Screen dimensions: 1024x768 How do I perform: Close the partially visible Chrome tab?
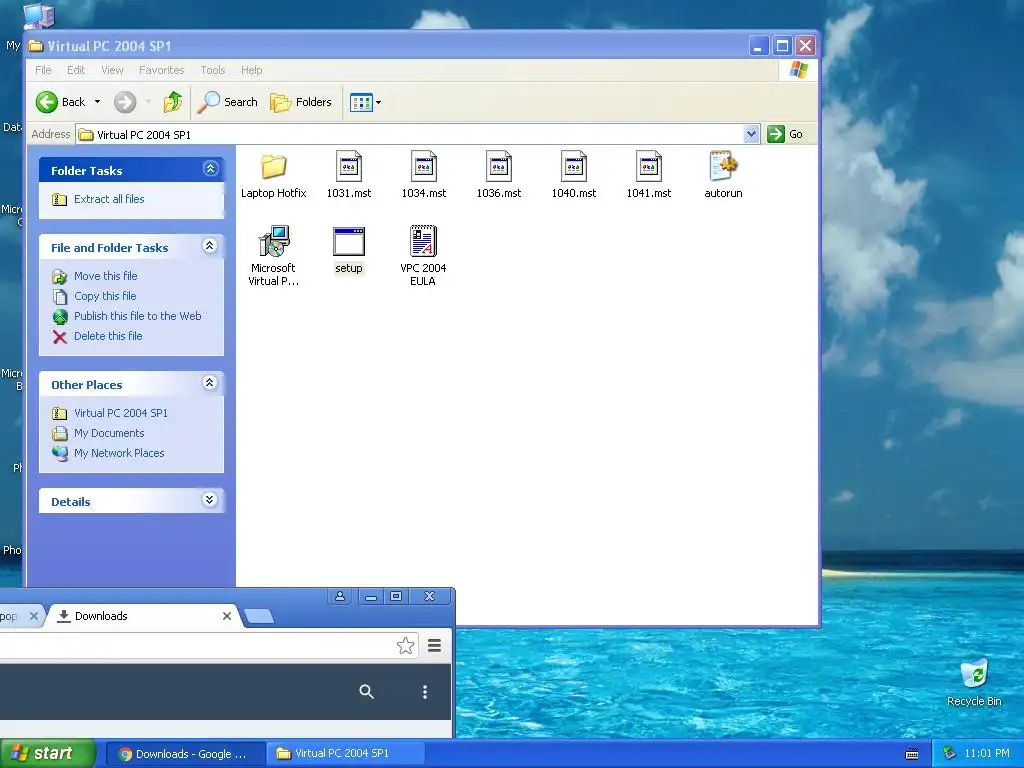click(x=34, y=616)
